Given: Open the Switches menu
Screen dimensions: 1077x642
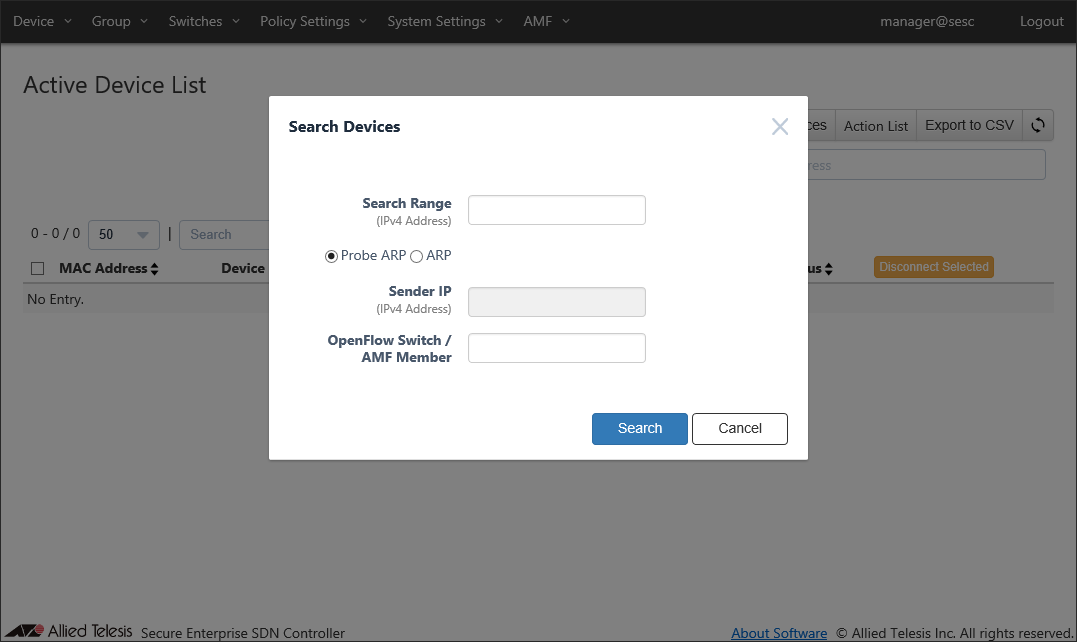Looking at the screenshot, I should [x=204, y=21].
